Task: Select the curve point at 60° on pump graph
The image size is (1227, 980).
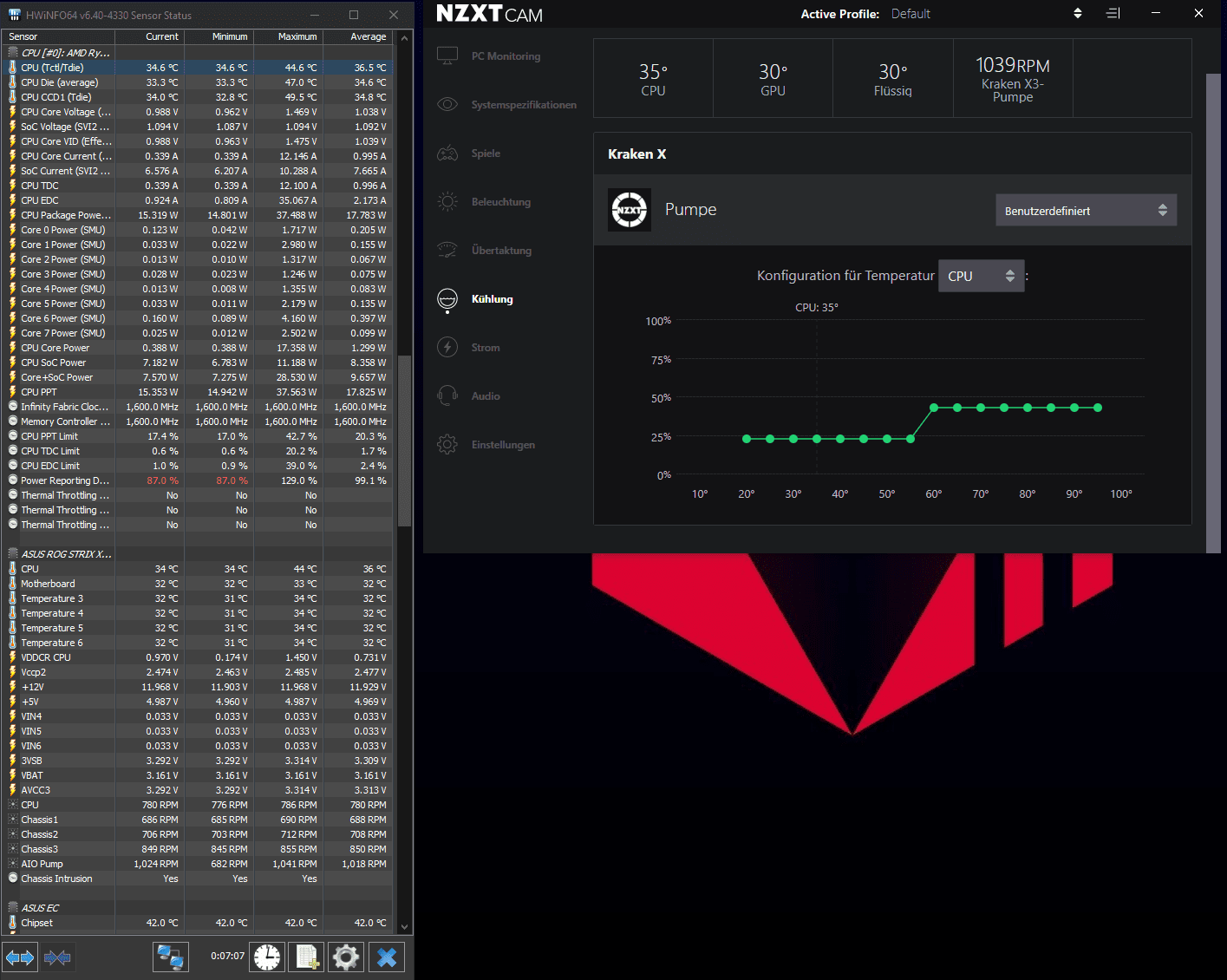Action: (x=934, y=408)
